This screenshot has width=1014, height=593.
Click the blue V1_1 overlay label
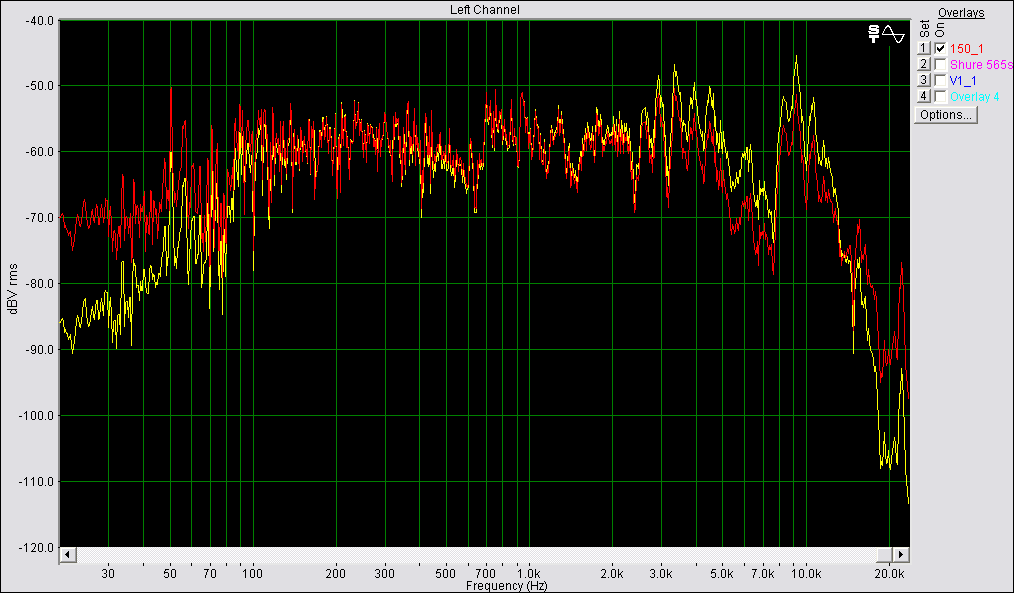(963, 81)
